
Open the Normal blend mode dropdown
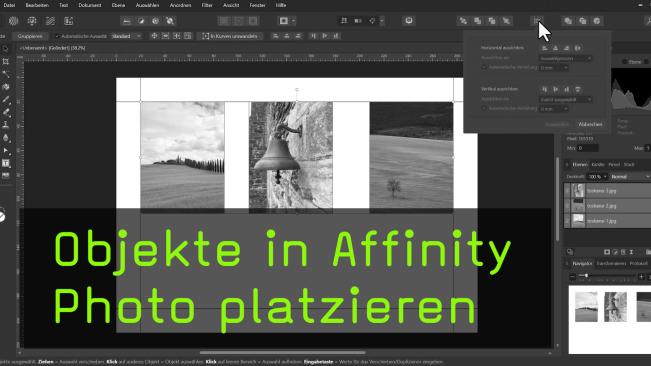pyautogui.click(x=630, y=177)
